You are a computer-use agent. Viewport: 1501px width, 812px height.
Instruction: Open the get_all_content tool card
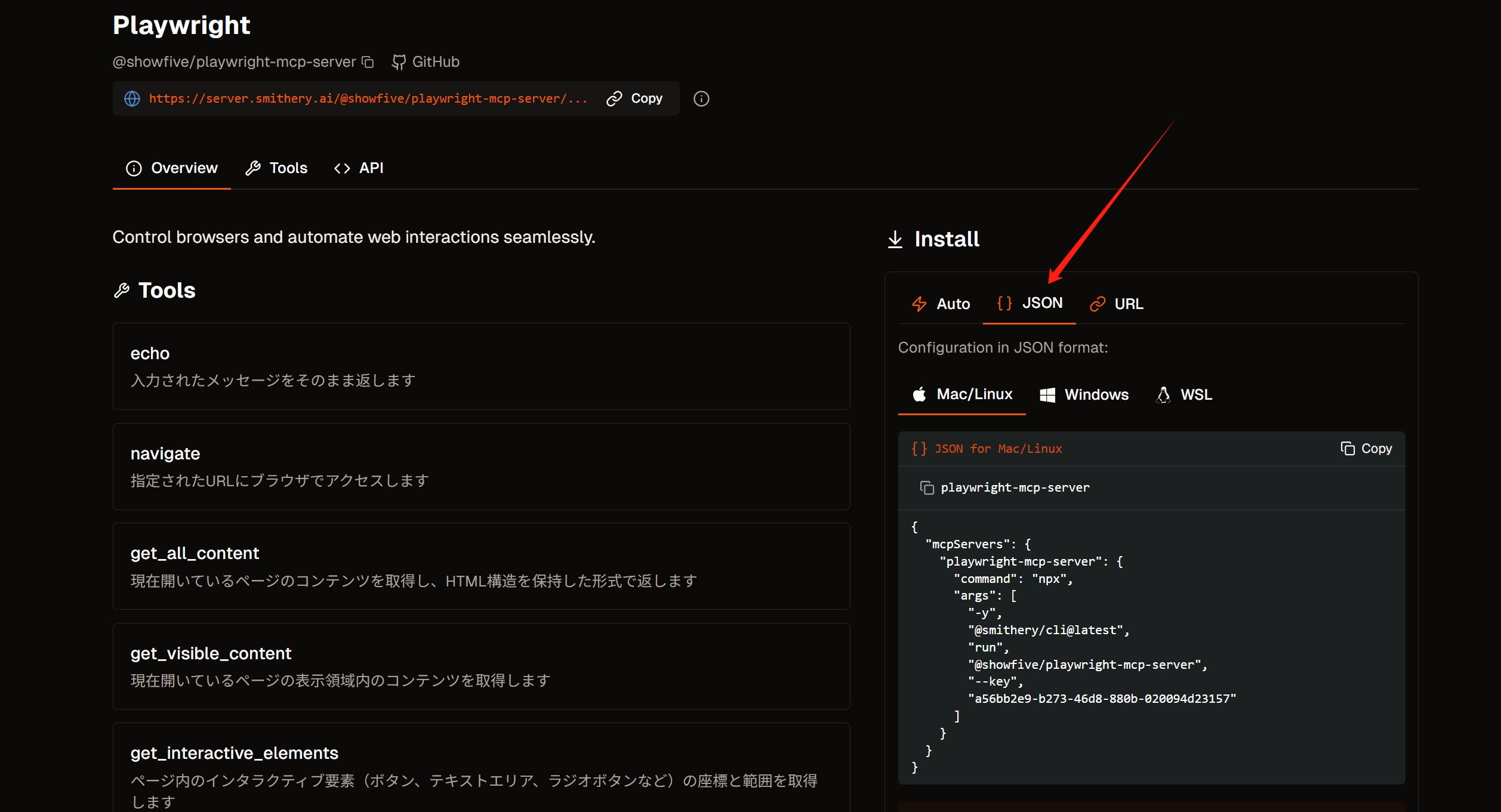(482, 566)
